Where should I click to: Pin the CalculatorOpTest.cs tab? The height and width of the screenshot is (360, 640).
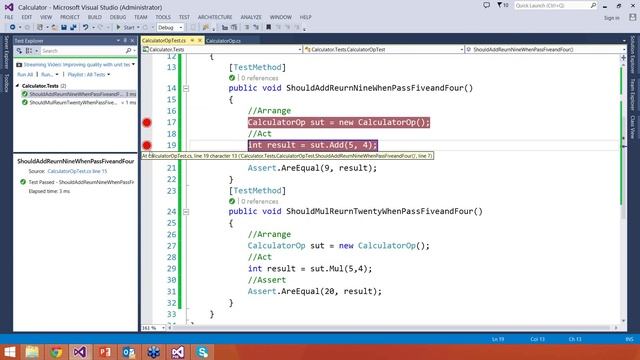point(192,40)
